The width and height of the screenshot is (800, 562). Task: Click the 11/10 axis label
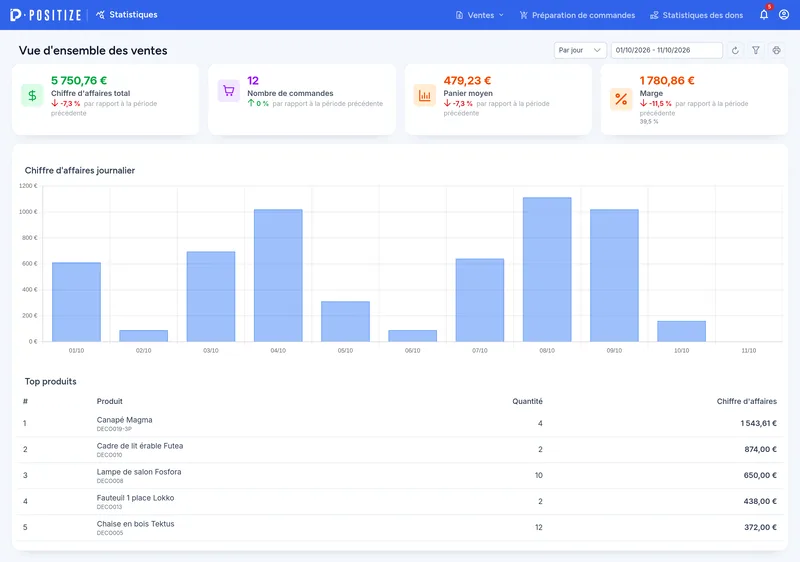tap(748, 350)
